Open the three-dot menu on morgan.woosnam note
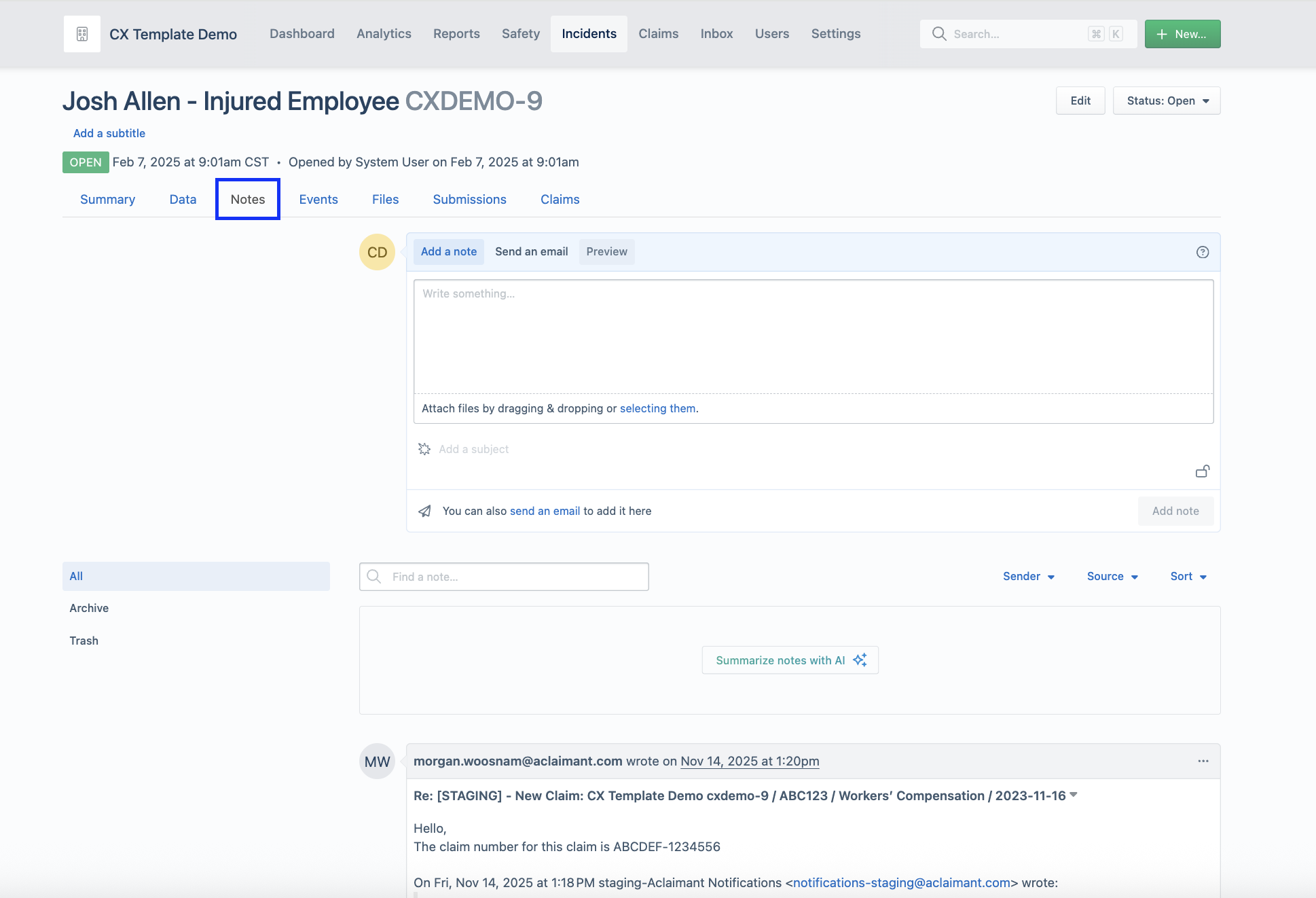This screenshot has width=1316, height=898. coord(1203,761)
